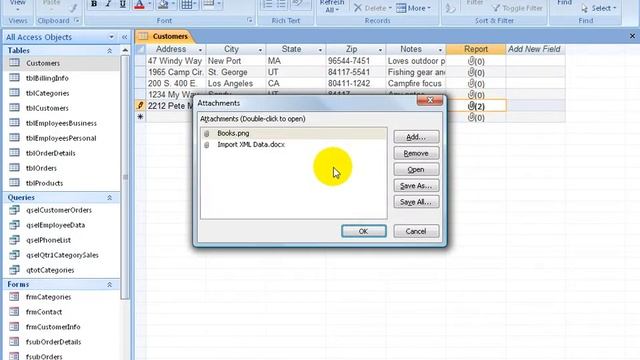Toggle underline formatting
The height and width of the screenshot is (360, 640).
point(122,4)
